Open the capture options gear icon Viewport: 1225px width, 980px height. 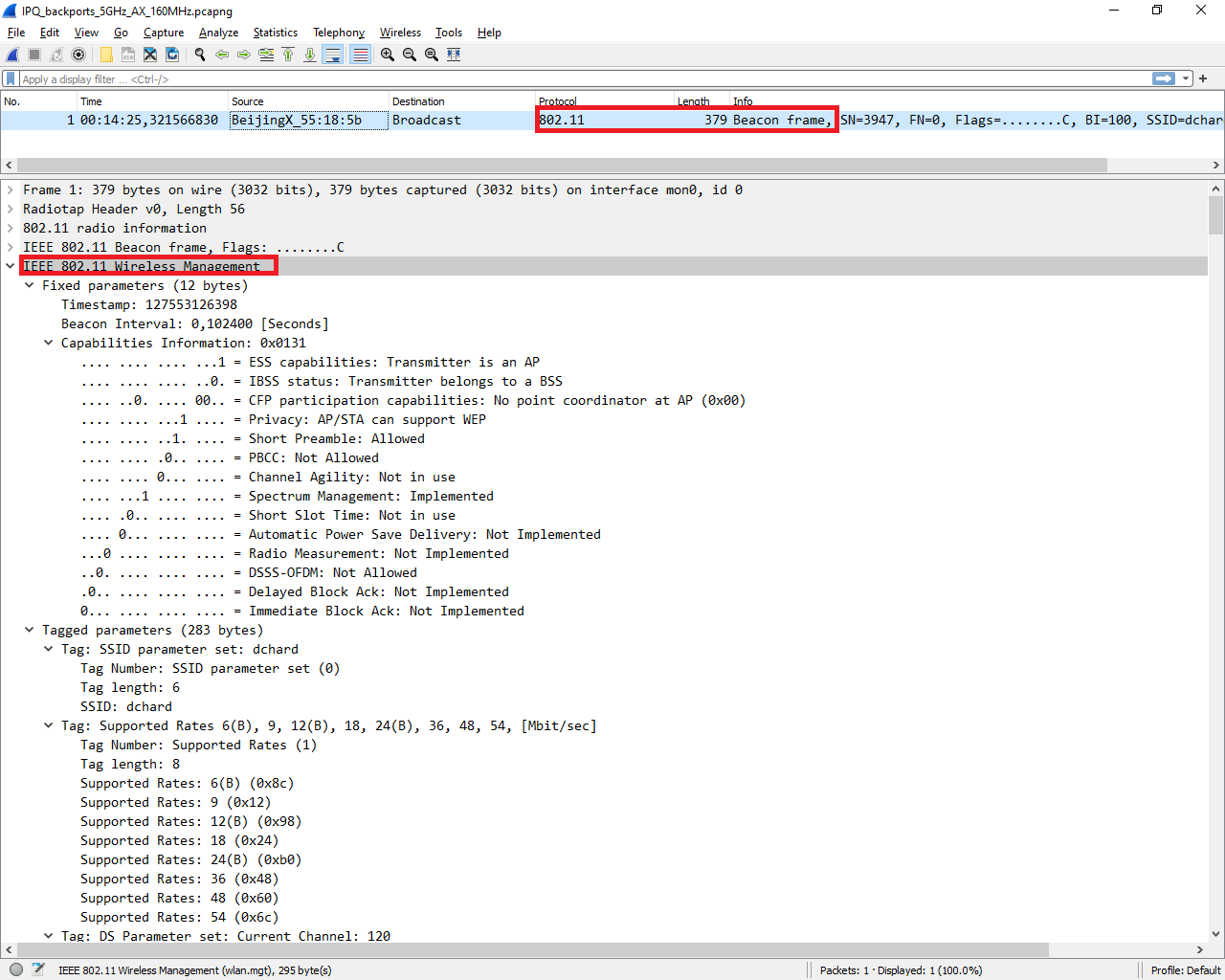tap(78, 55)
